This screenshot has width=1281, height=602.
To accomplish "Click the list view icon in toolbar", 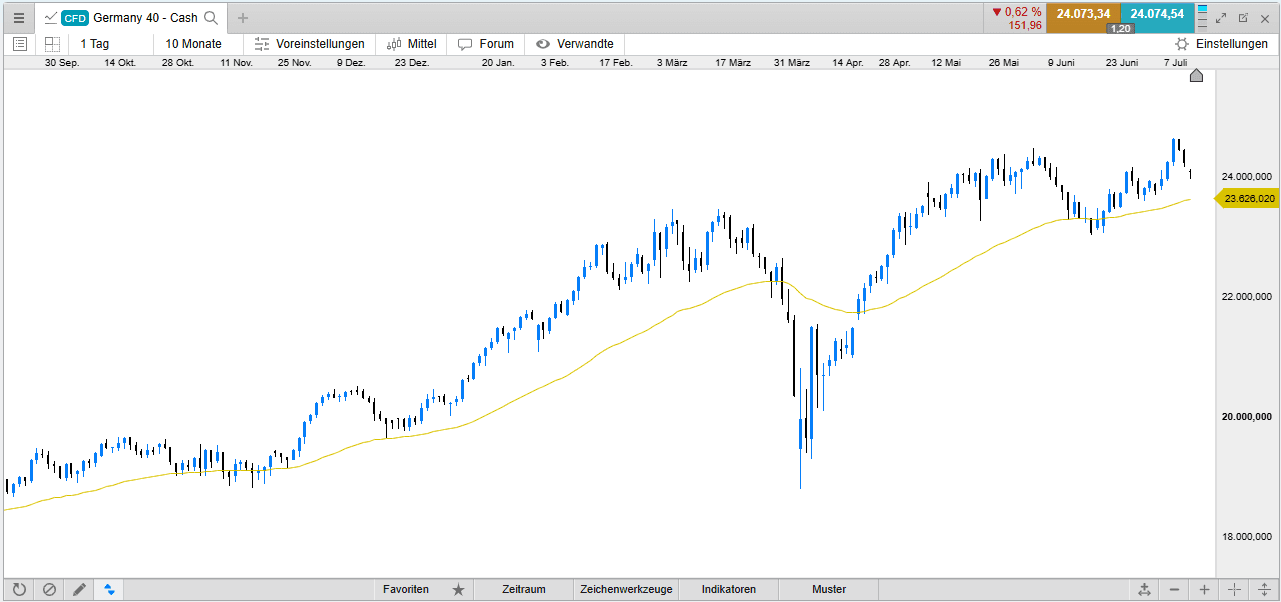I will coord(20,44).
